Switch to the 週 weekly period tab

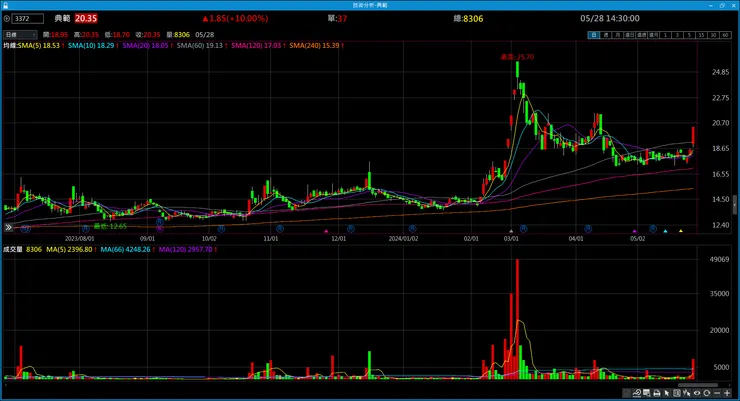[x=605, y=35]
